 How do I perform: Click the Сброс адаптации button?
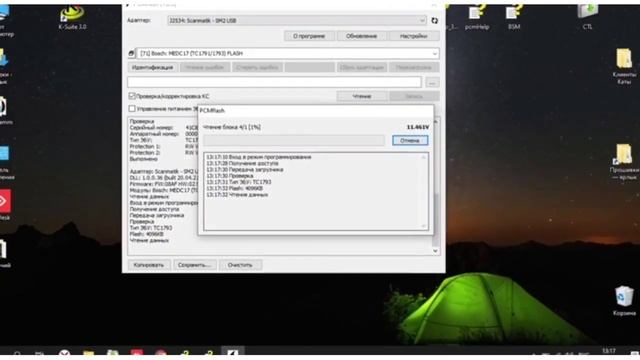[362, 67]
